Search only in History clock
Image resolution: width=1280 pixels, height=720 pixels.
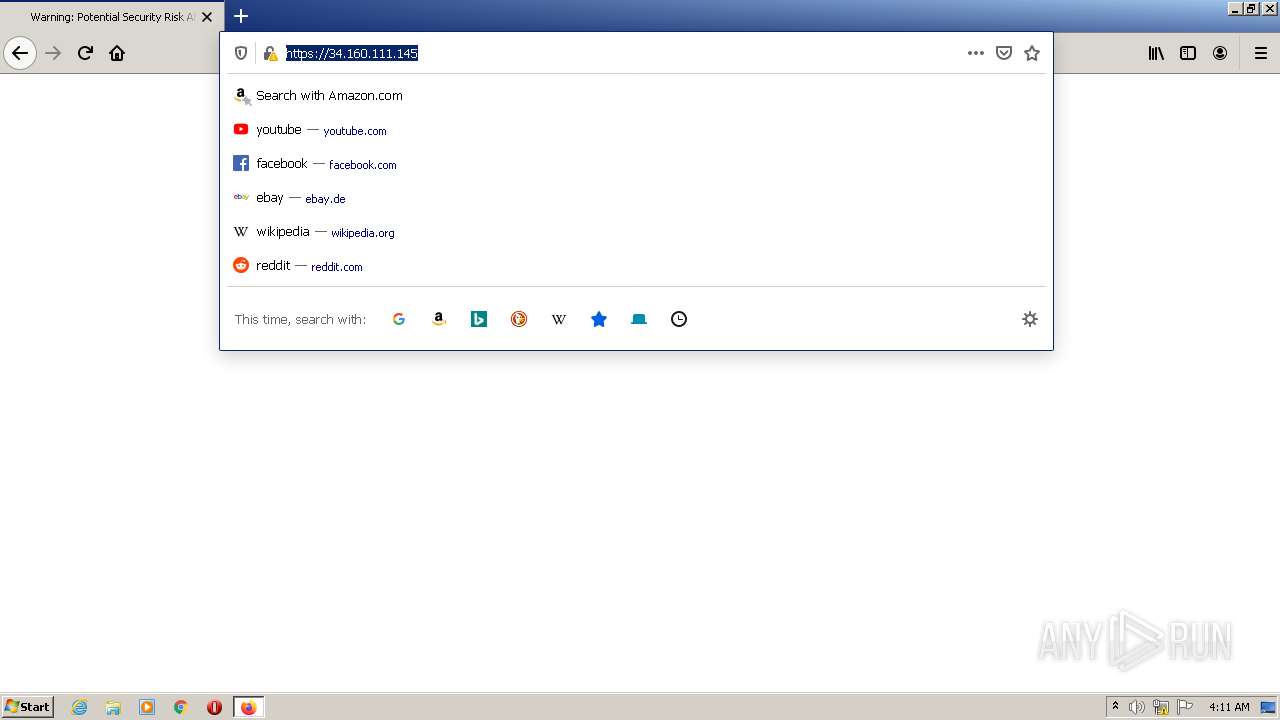point(679,319)
